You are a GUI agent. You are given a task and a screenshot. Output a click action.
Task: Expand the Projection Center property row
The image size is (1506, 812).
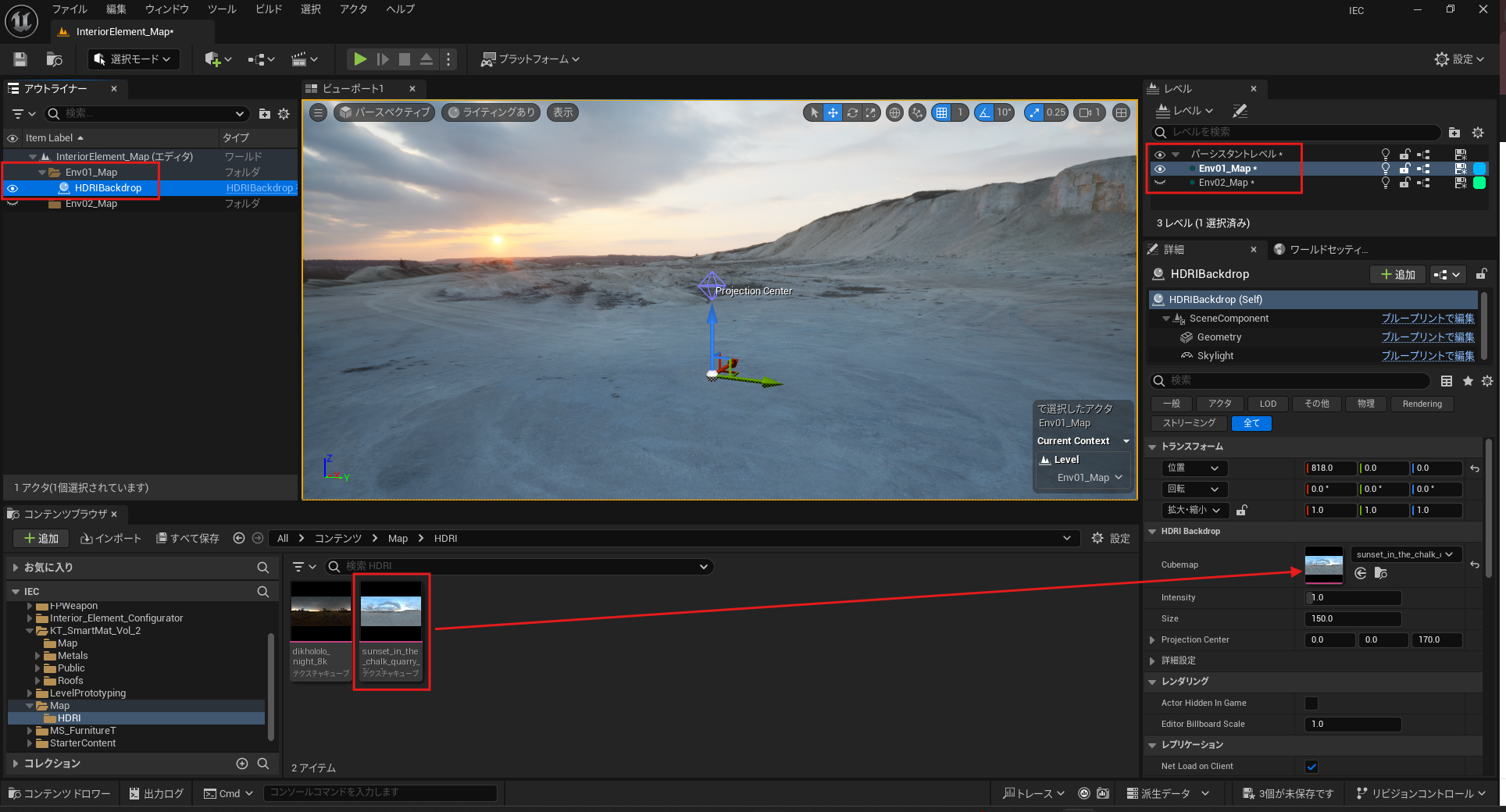[1152, 640]
